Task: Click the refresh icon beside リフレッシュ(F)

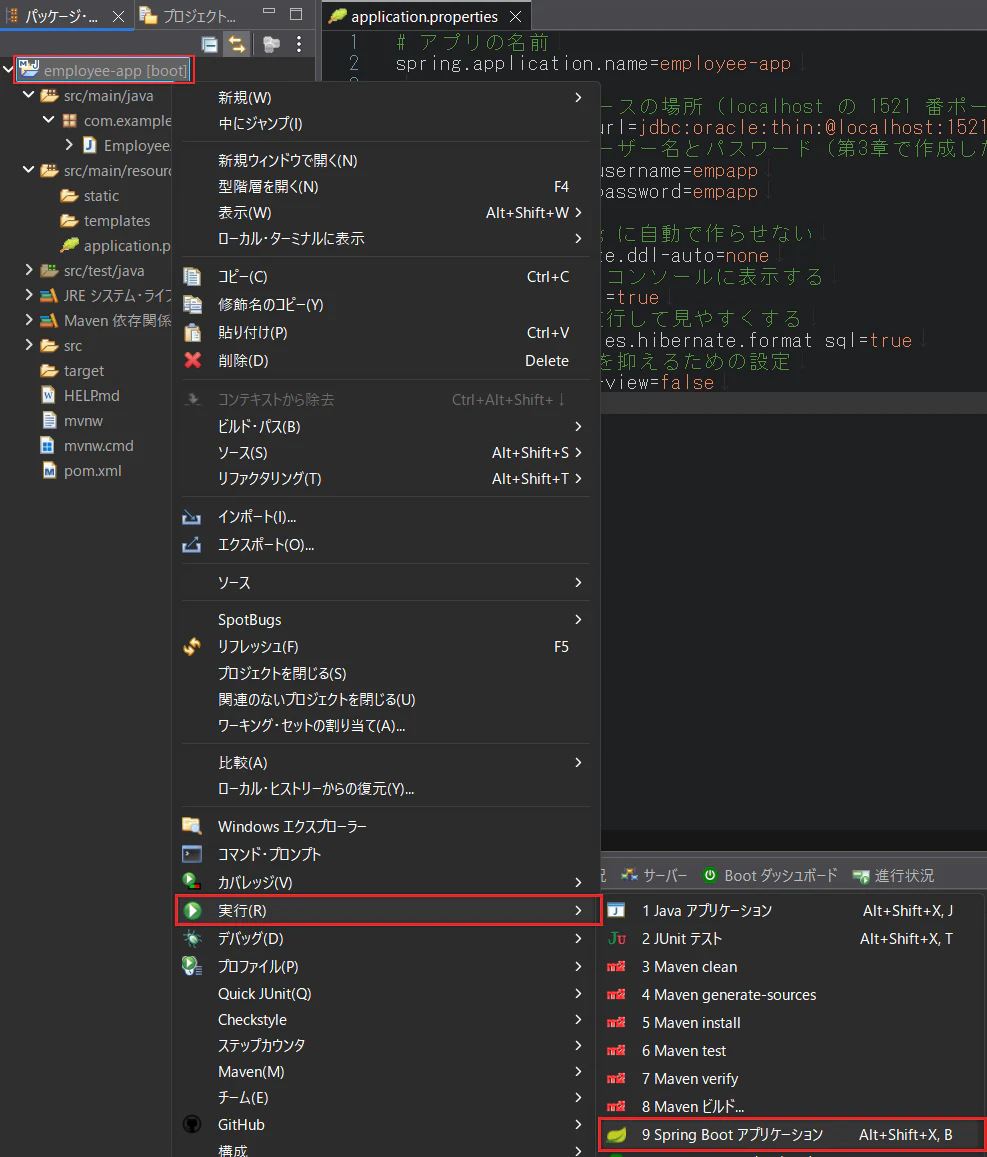Action: coord(192,646)
